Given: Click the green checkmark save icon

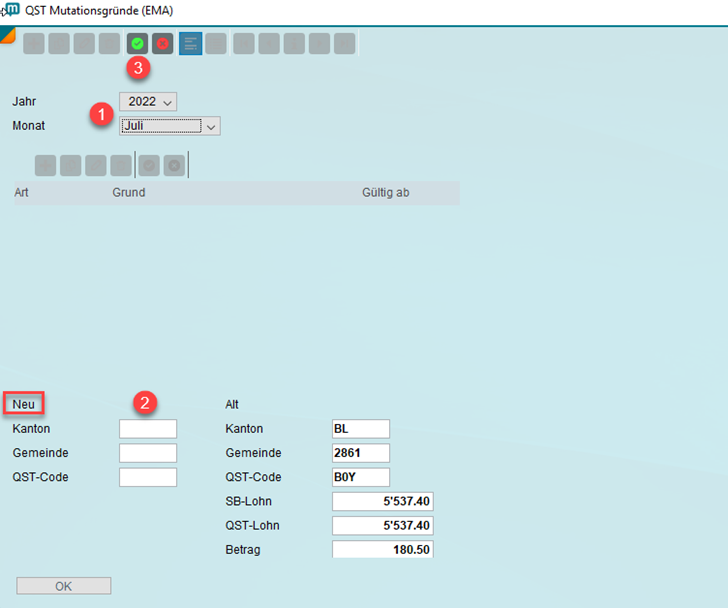Looking at the screenshot, I should [137, 44].
